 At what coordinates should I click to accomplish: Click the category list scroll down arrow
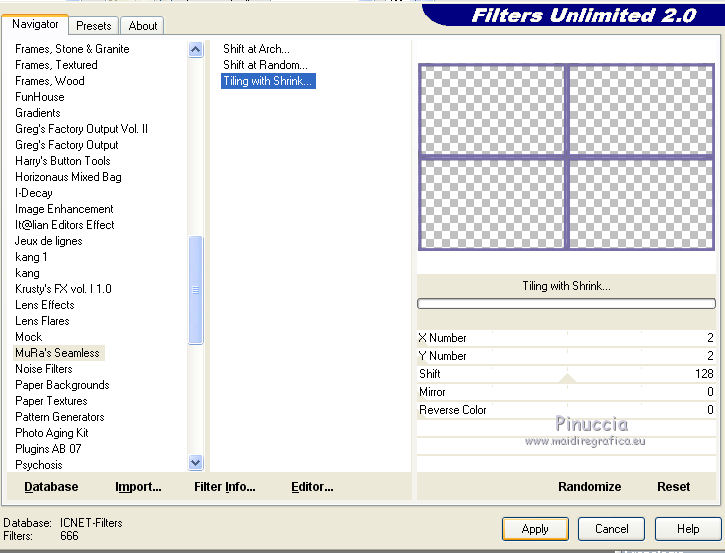point(196,462)
